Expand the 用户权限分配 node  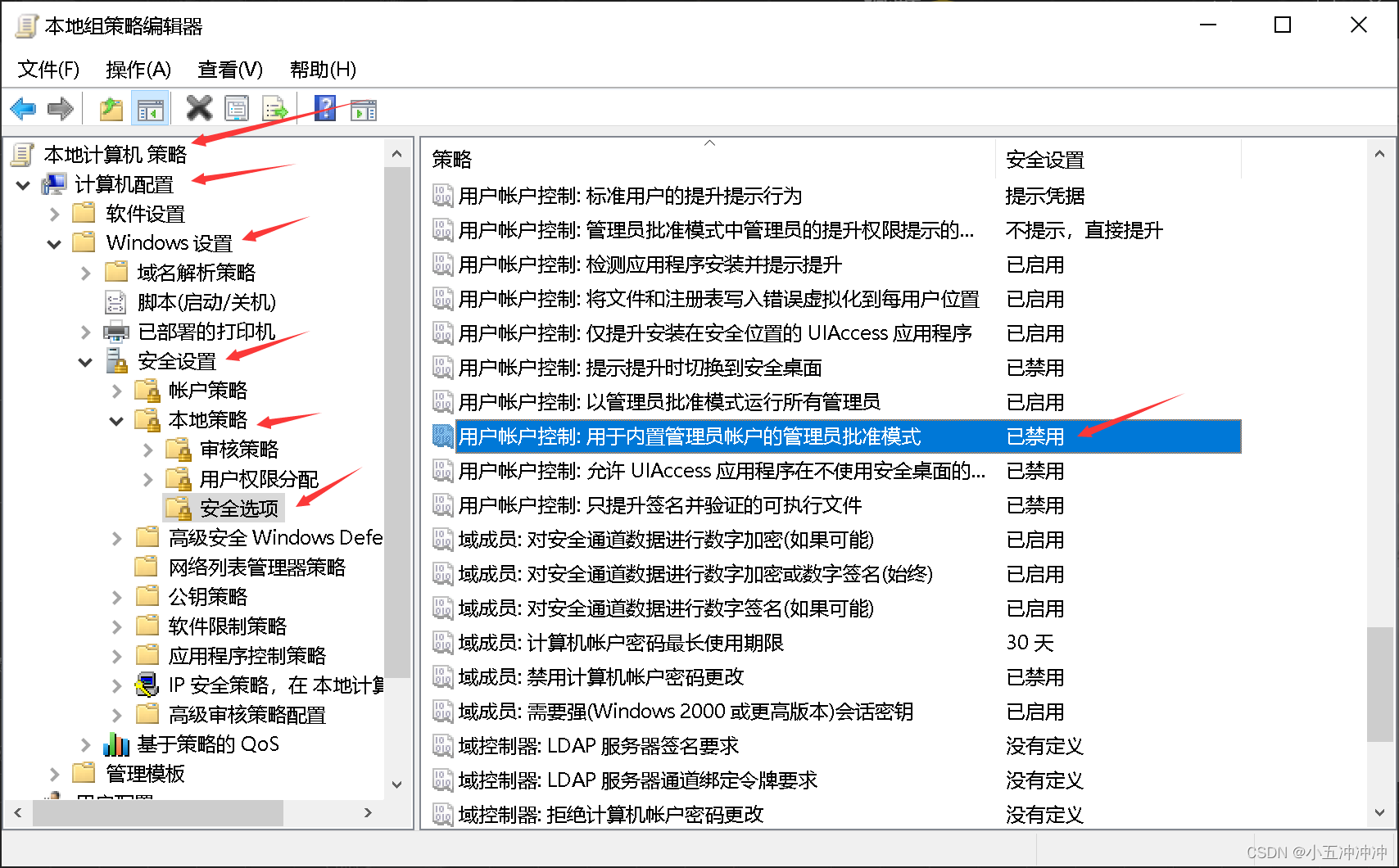pyautogui.click(x=147, y=480)
